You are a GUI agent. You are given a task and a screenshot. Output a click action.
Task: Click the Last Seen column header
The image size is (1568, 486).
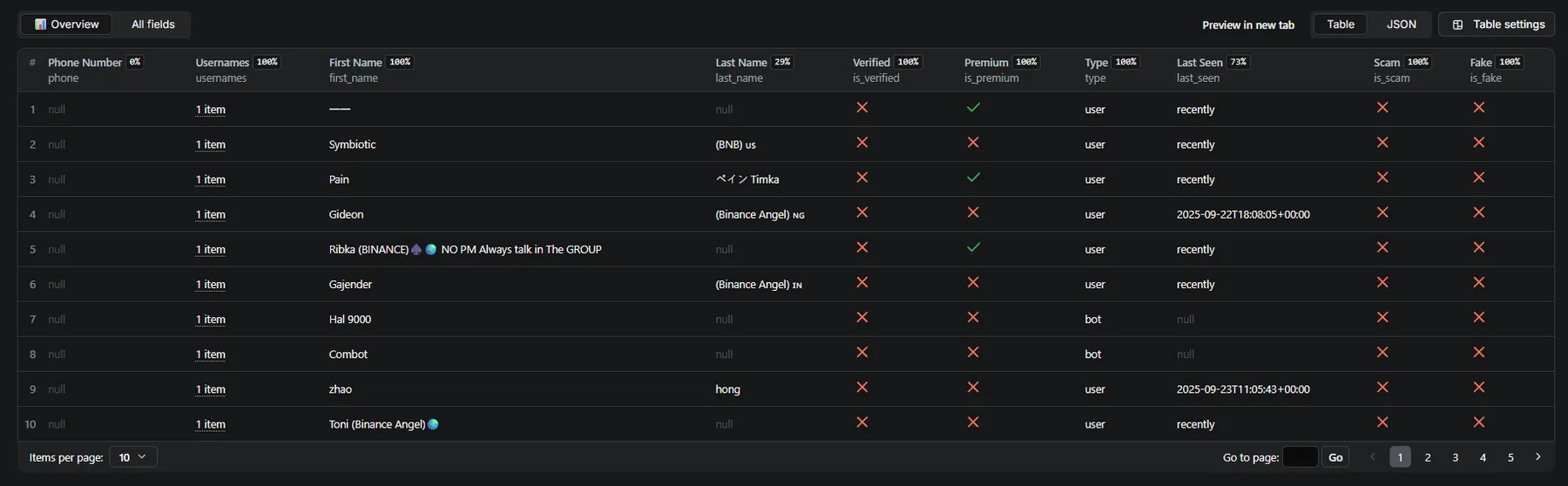click(1200, 63)
